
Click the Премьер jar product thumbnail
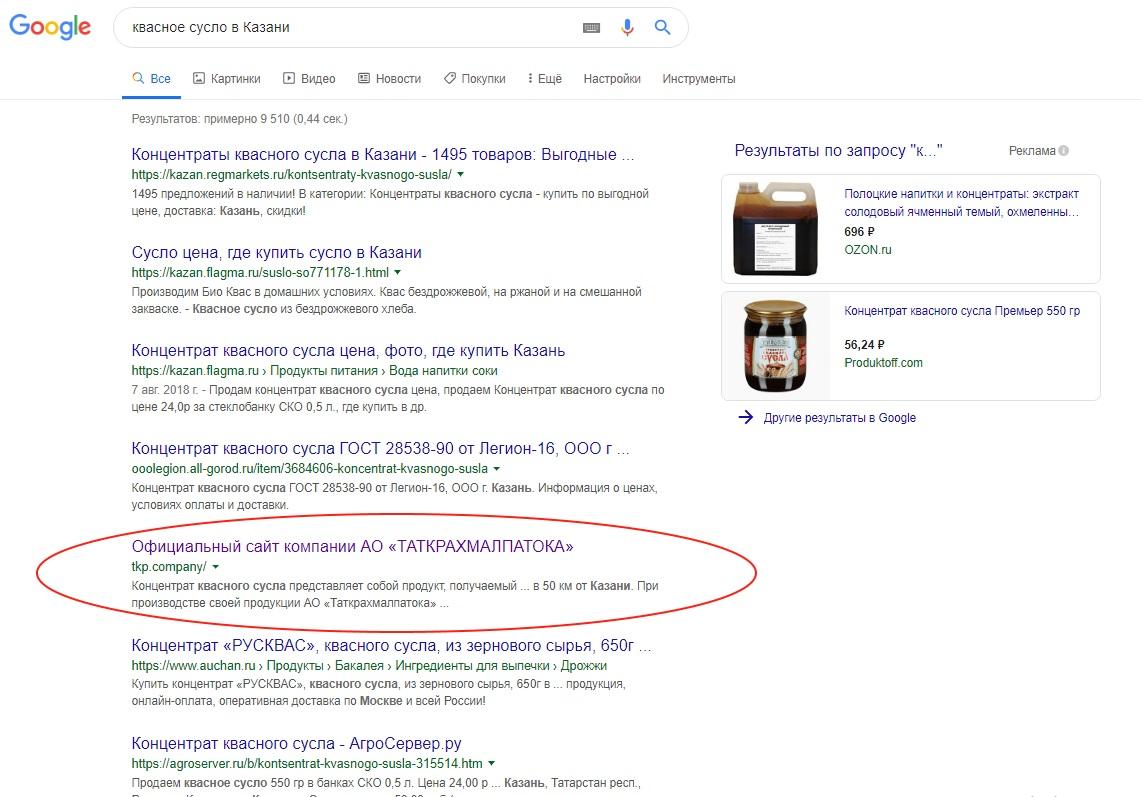coord(776,346)
